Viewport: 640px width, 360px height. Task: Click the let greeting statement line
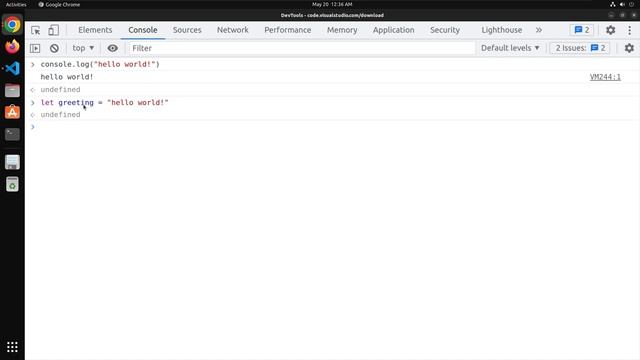104,102
